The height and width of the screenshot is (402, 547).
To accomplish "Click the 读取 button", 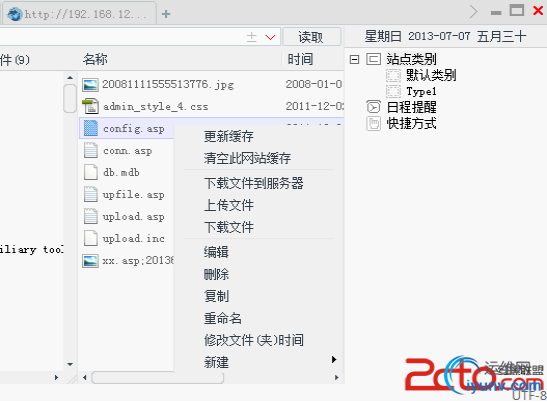I will (x=312, y=37).
